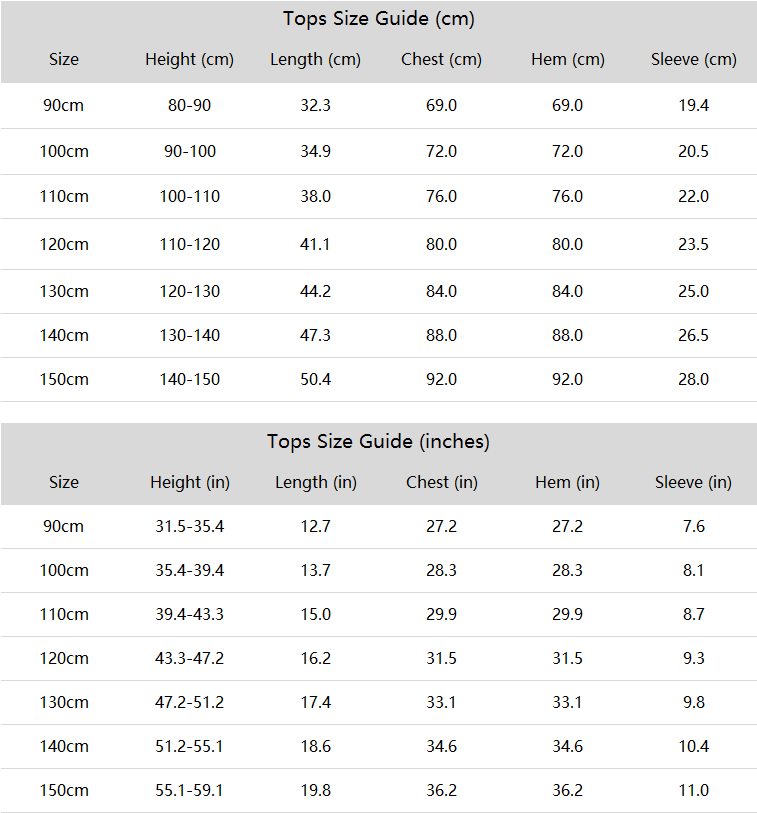Select the Sleeve (cm) column header

pyautogui.click(x=694, y=60)
